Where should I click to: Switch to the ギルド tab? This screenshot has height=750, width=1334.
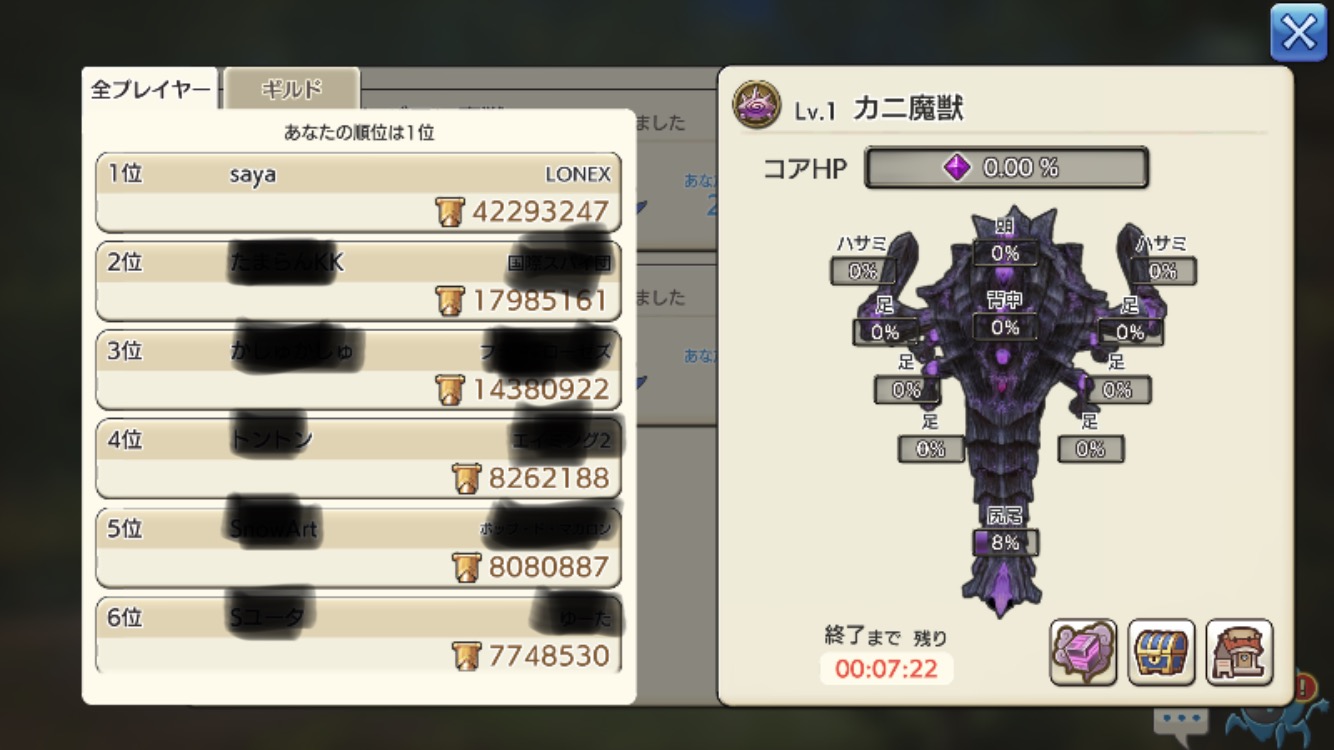point(291,90)
